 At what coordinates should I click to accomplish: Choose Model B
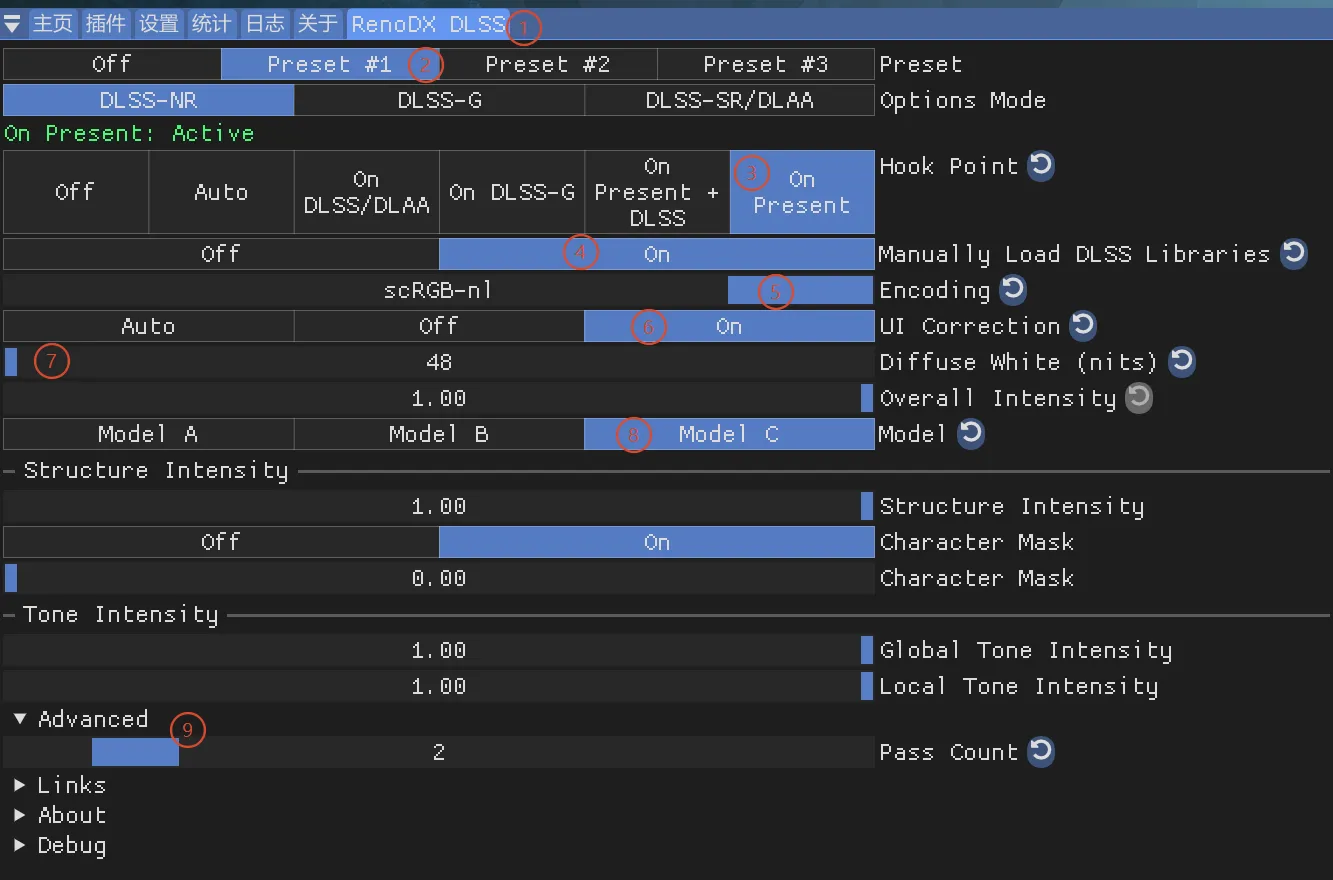(x=439, y=434)
